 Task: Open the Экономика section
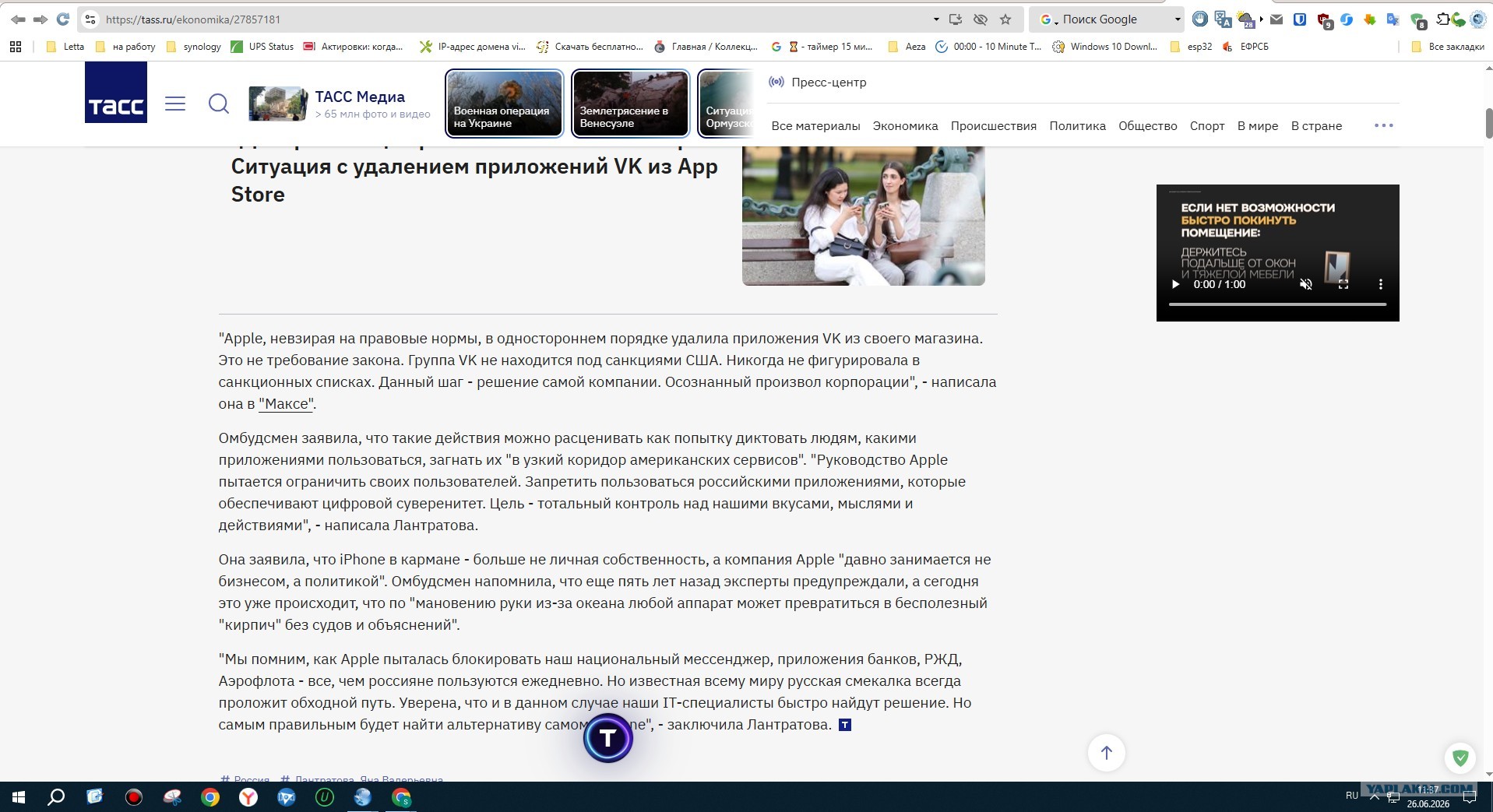point(905,126)
